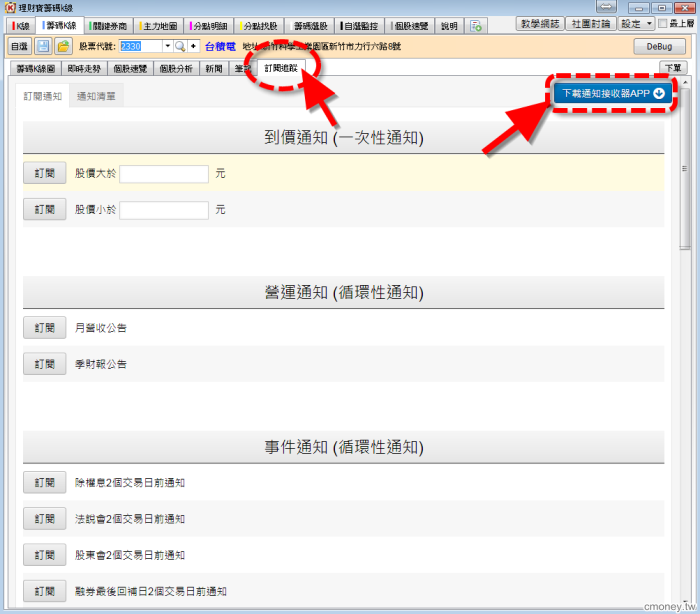
Task: Switch to the 主力地圖 tab
Action: coord(159,25)
